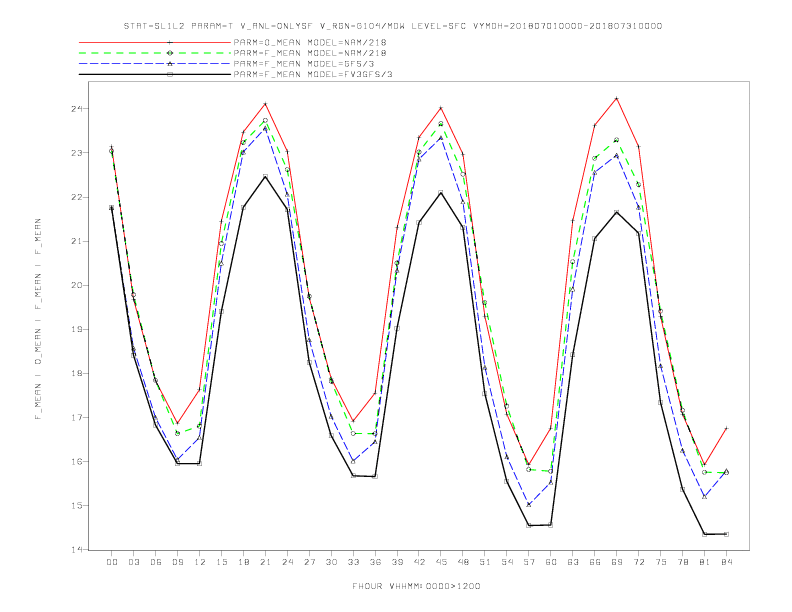Click the chart title starting with STAT=SL1L2
Screen dimensions: 792x612
click(393, 26)
